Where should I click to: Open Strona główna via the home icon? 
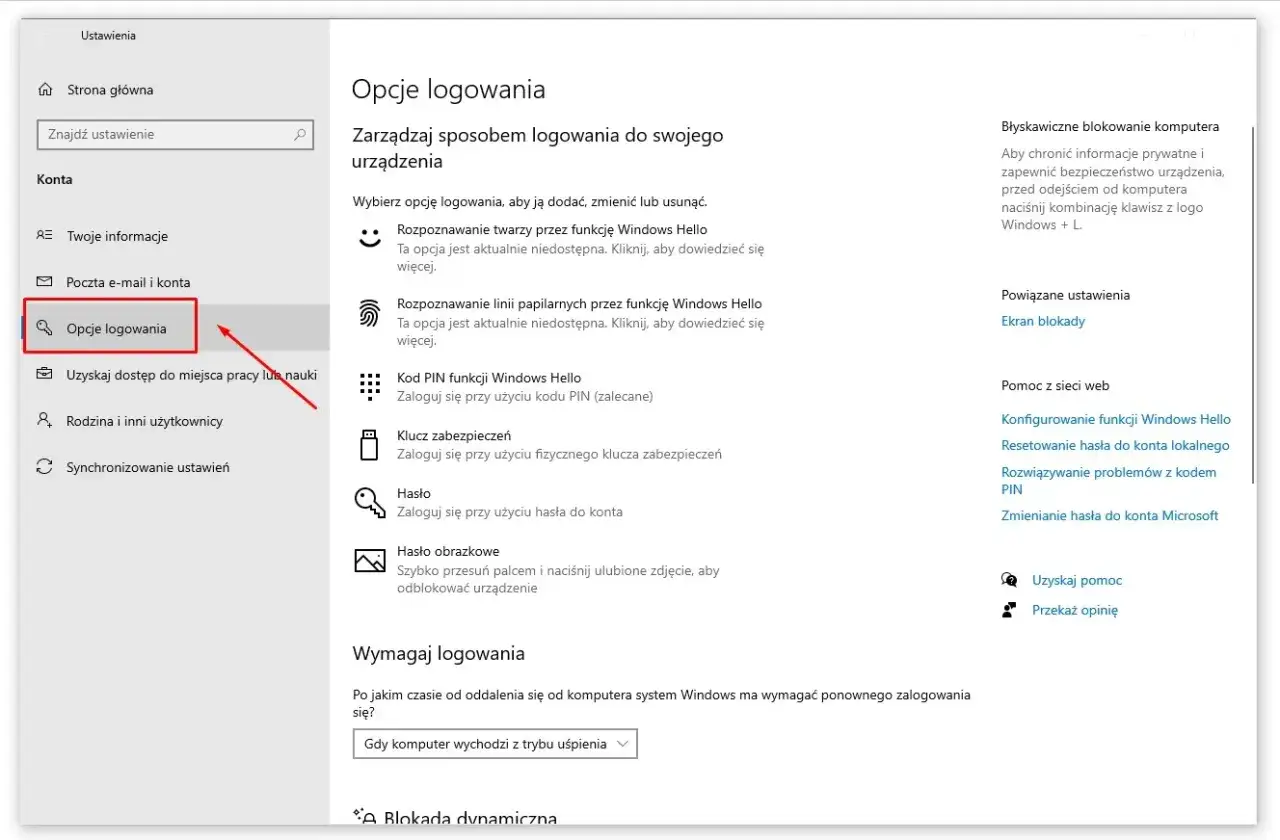pos(44,89)
